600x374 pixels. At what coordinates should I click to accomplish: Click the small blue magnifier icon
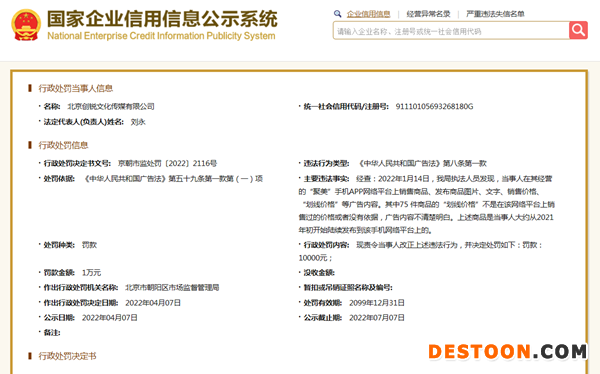337,14
